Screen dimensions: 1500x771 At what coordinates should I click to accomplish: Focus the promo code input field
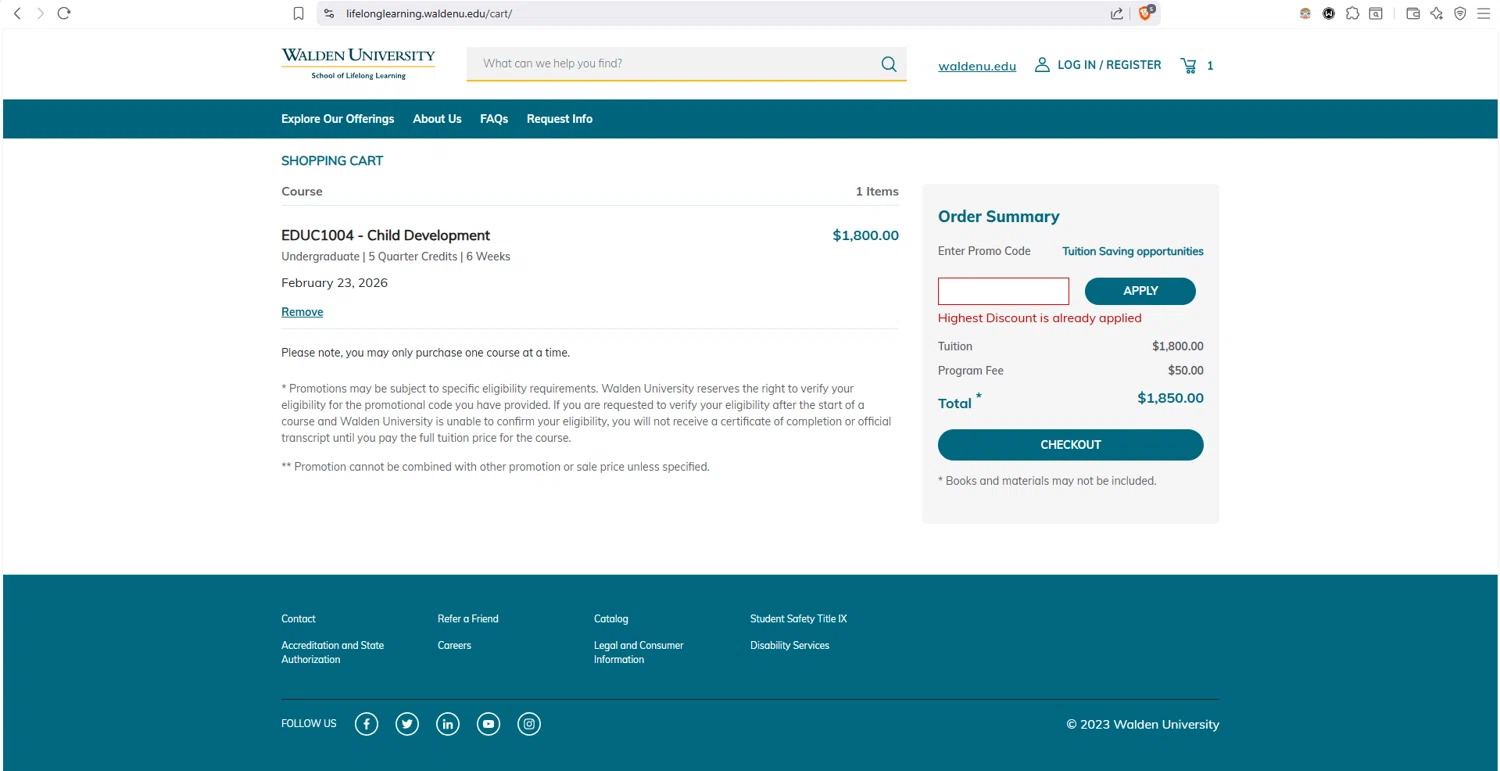coord(1003,291)
